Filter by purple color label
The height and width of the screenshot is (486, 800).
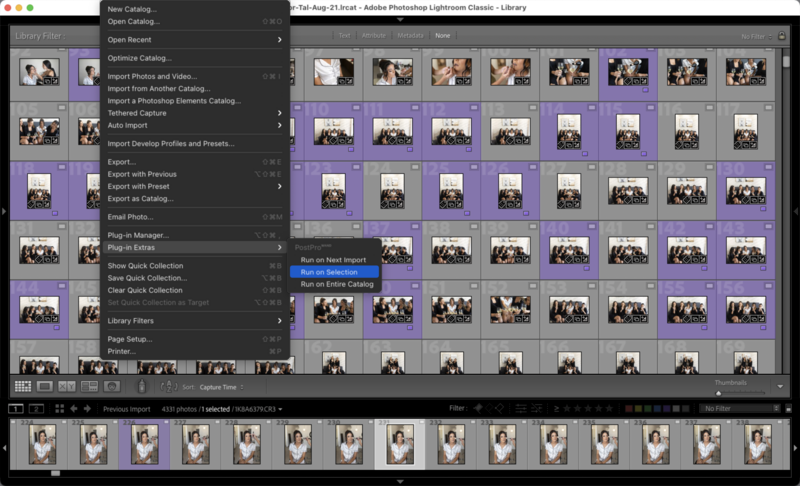point(666,408)
